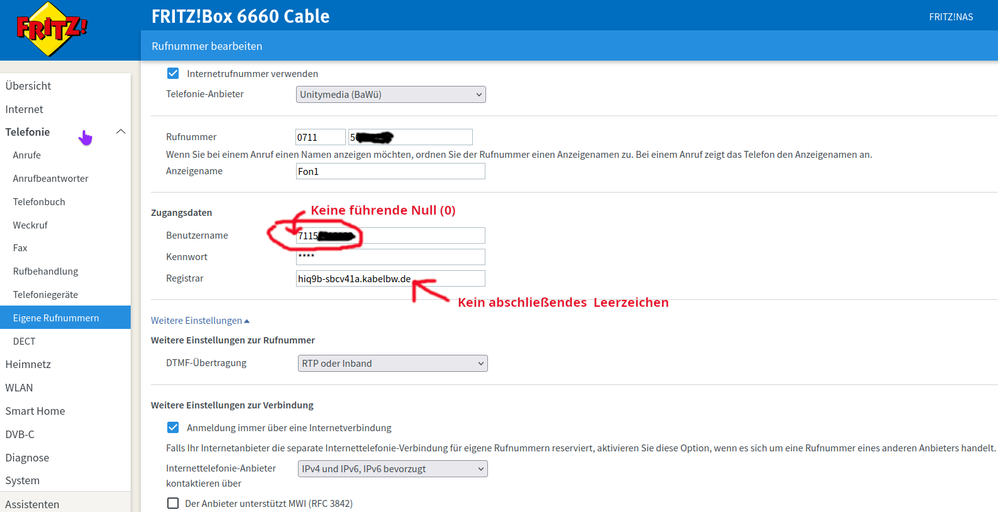This screenshot has height=512, width=998.
Task: Uncheck Anmeldung immer über eine Internetverbindung
Action: click(172, 427)
